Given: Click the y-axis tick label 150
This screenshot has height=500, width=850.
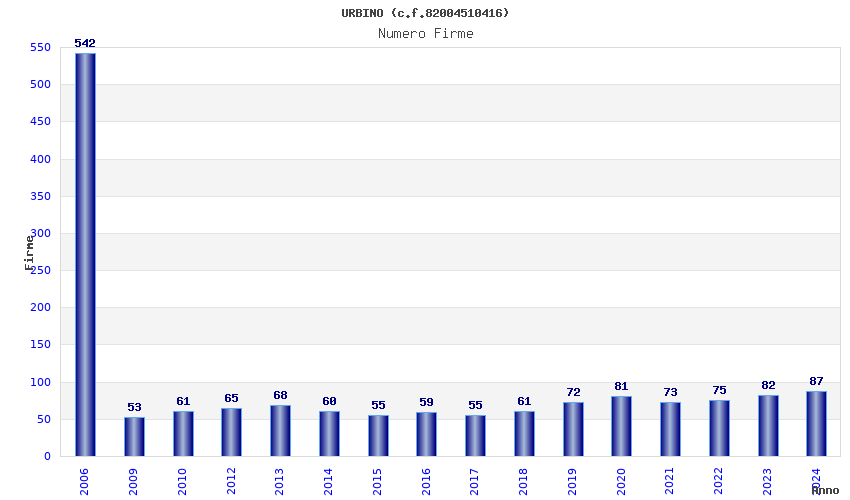Looking at the screenshot, I should (x=41, y=344).
